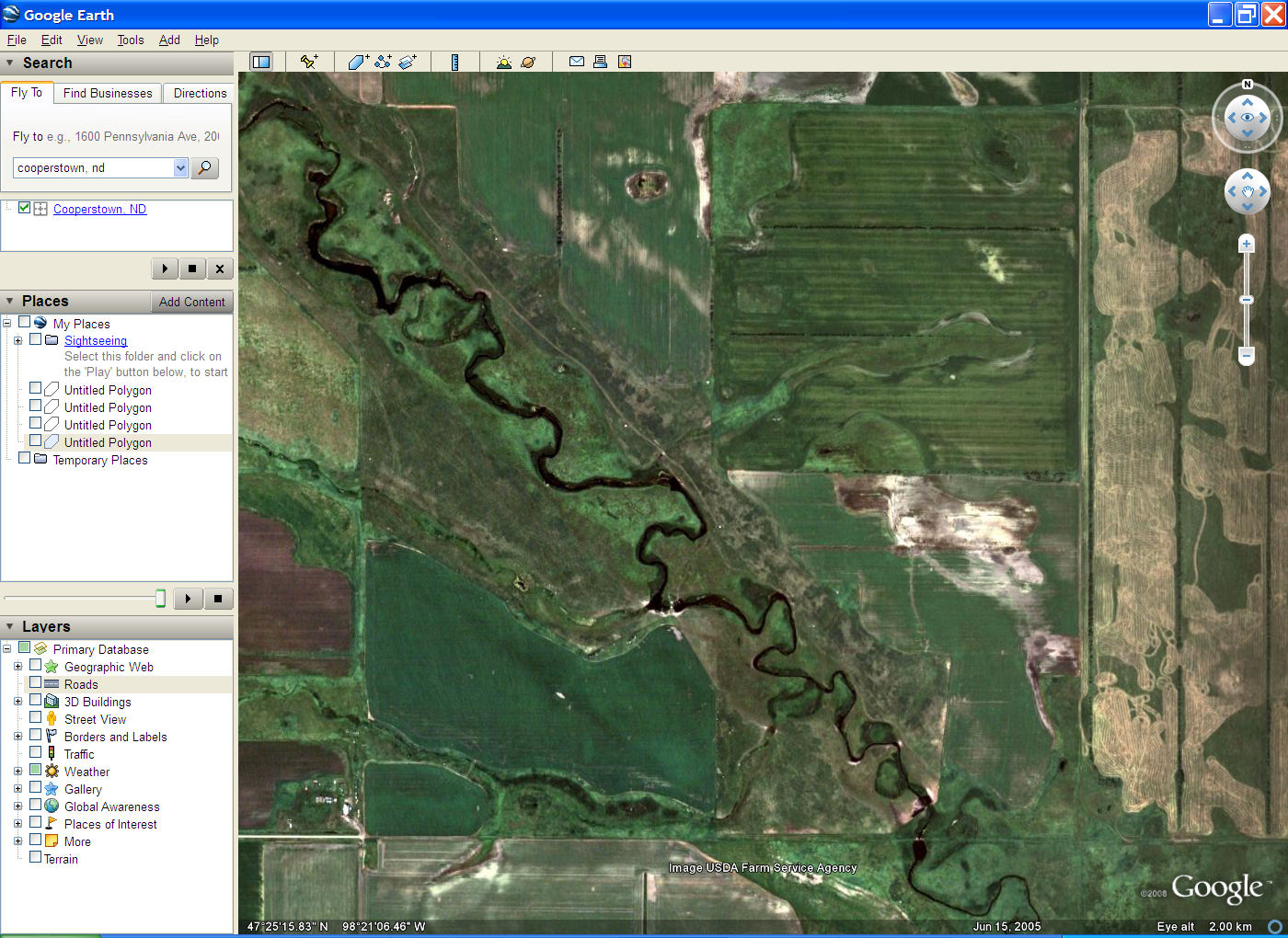Click the streaming status indicator icon
The width and height of the screenshot is (1288, 938).
pos(1275,926)
